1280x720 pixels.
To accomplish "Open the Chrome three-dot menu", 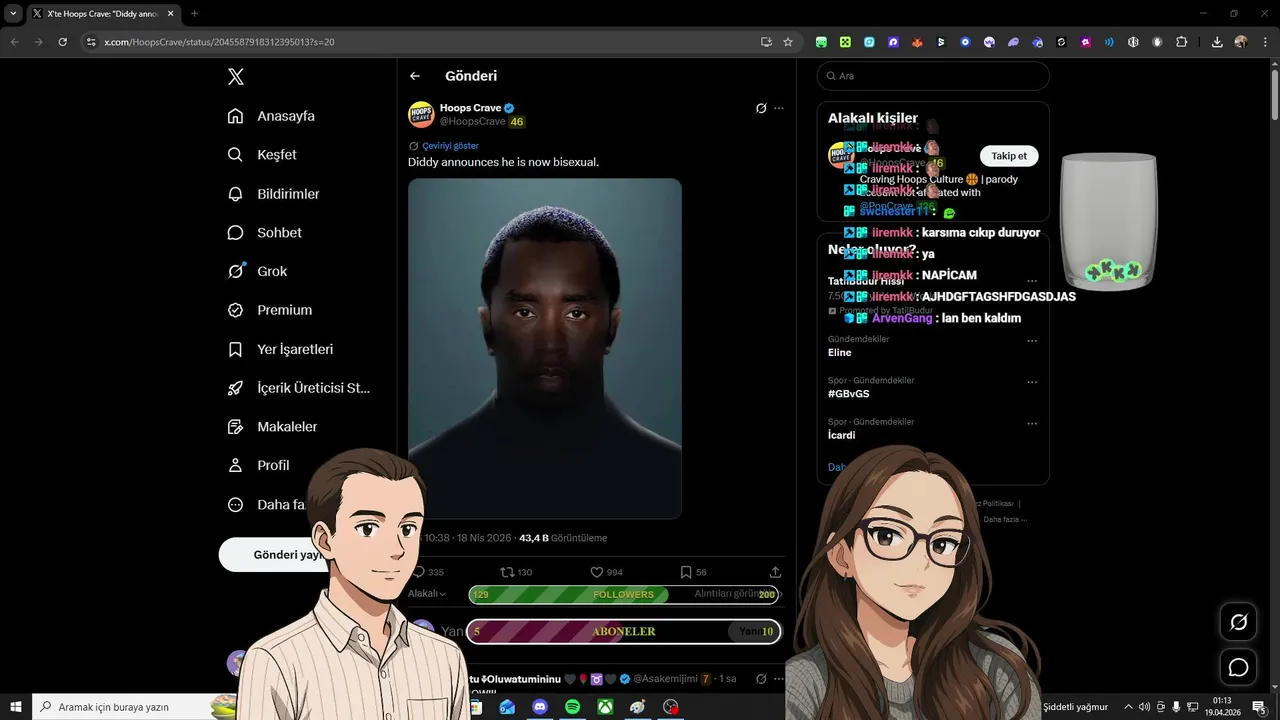I will point(1263,42).
